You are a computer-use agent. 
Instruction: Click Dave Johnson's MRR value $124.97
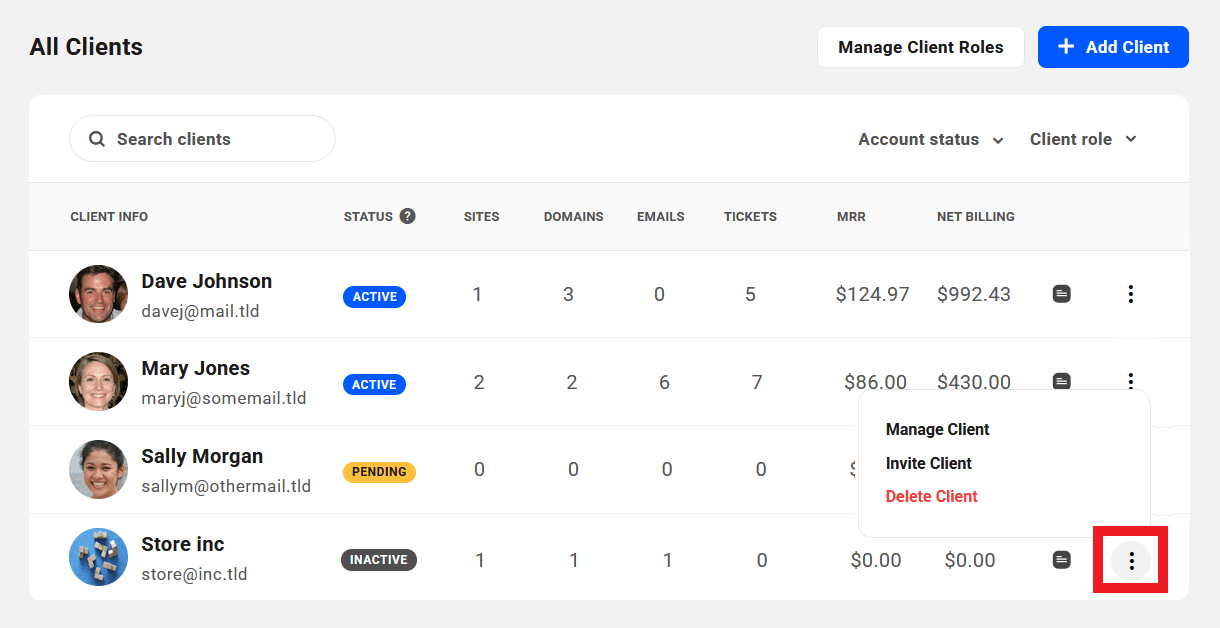point(873,294)
